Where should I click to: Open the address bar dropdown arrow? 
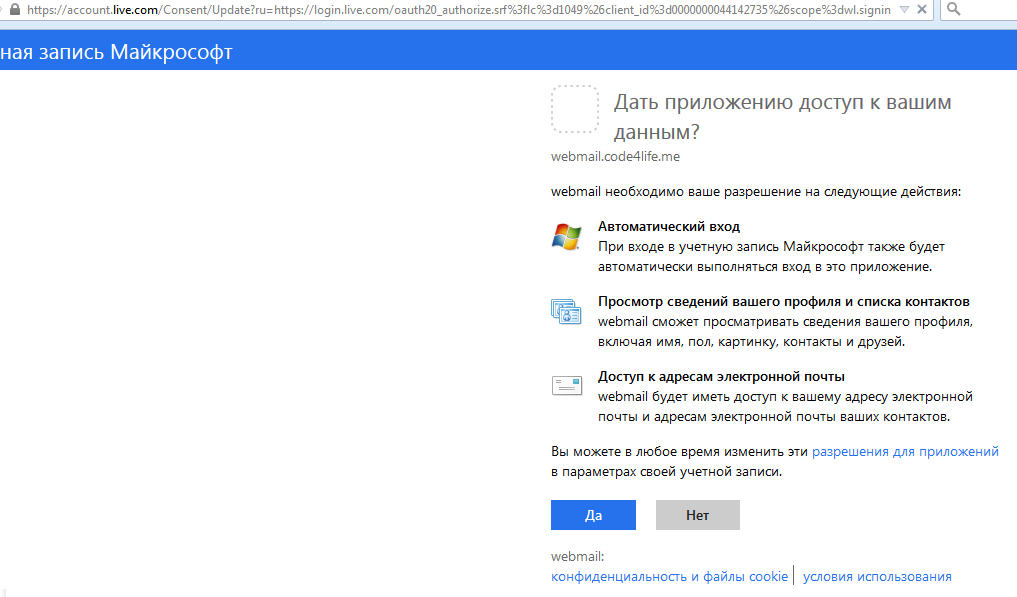(x=904, y=10)
